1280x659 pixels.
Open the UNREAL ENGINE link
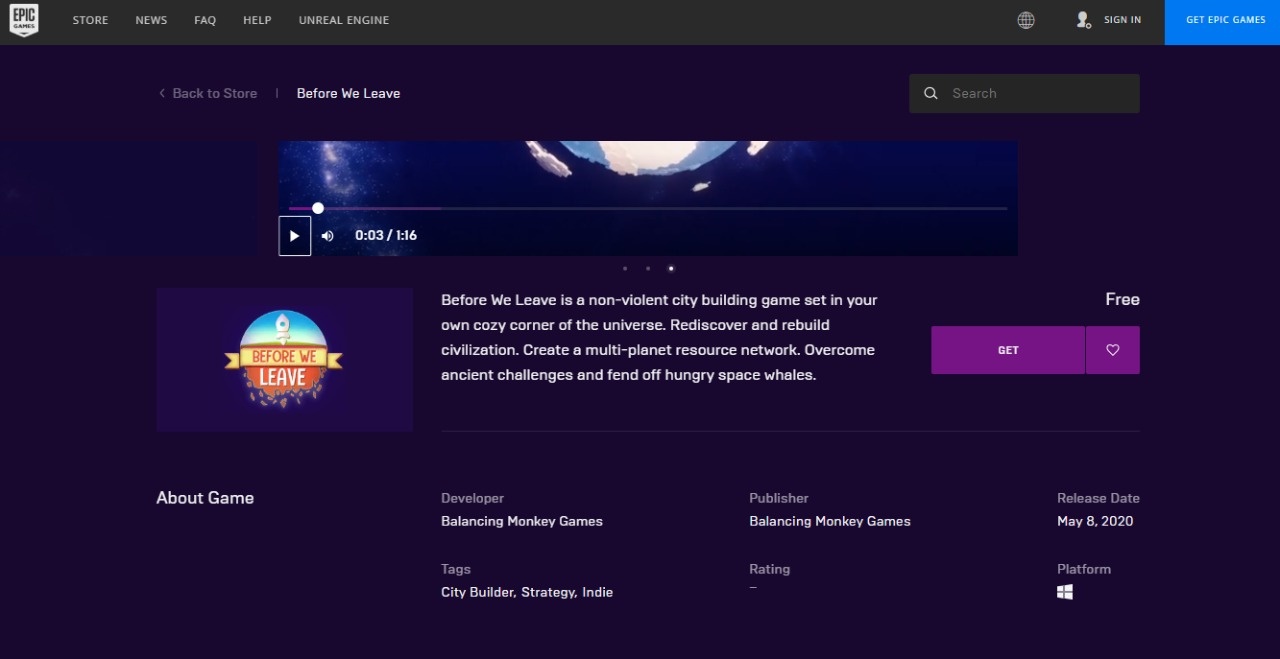click(344, 20)
